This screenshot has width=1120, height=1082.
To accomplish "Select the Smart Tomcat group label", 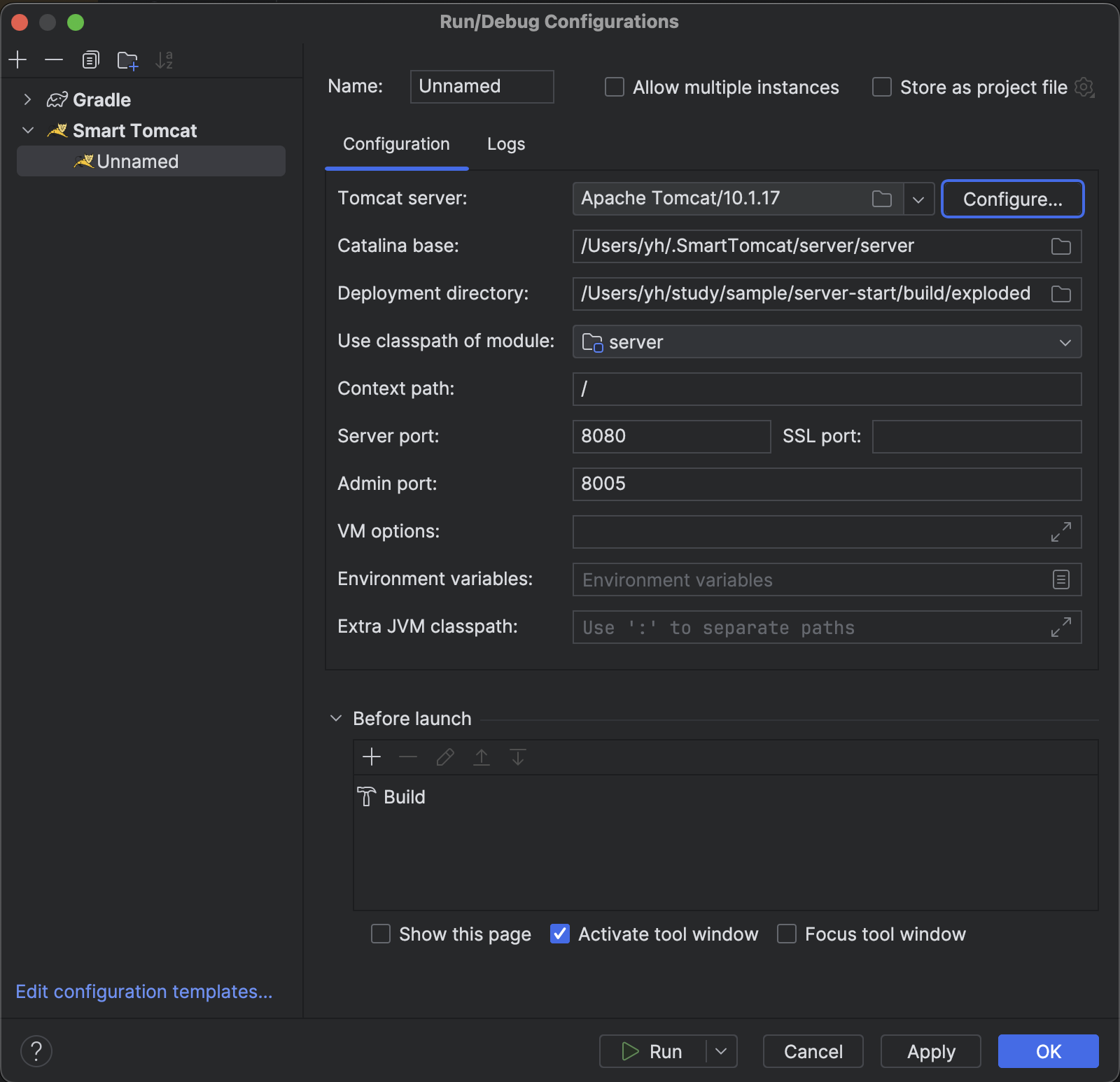I will pyautogui.click(x=135, y=131).
